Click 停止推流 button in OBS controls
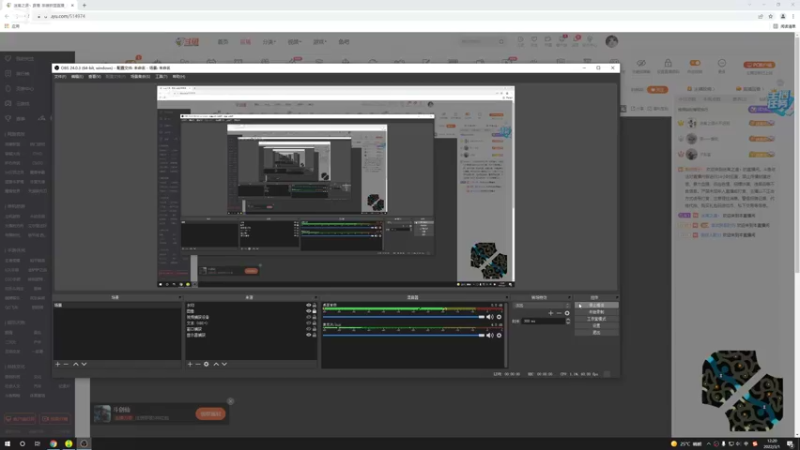The image size is (800, 450). pyautogui.click(x=596, y=305)
